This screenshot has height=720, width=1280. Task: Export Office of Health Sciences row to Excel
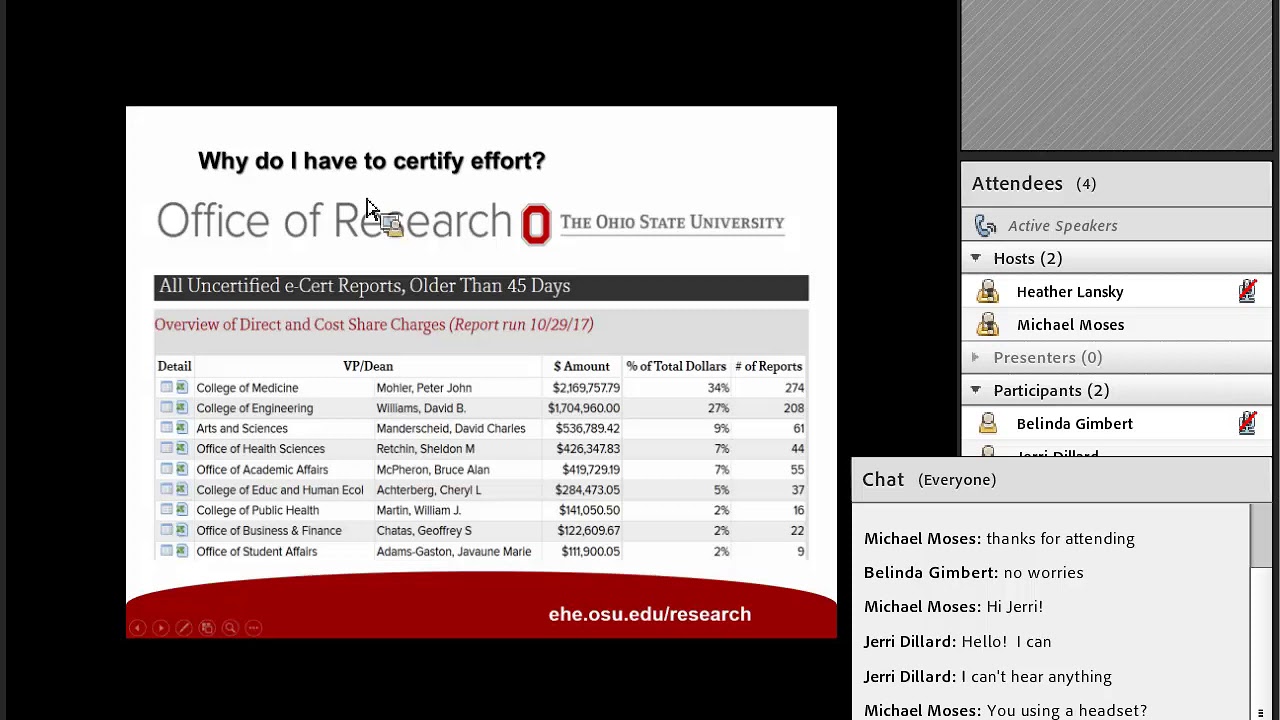(x=181, y=448)
